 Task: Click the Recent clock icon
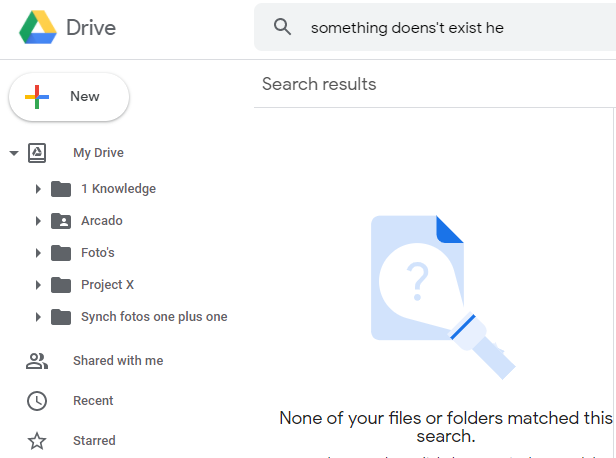tap(37, 401)
